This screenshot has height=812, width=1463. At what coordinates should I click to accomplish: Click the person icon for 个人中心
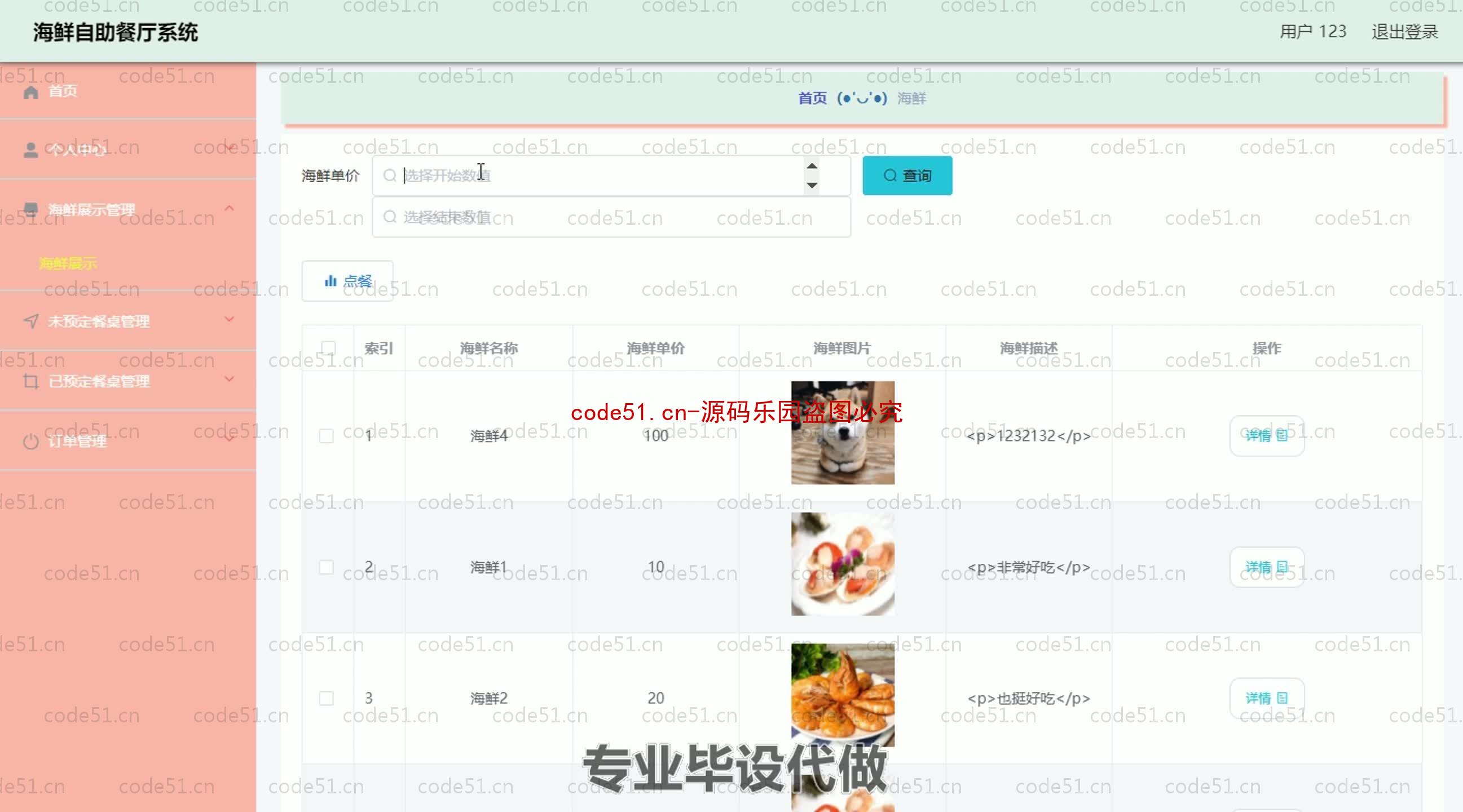coord(31,151)
